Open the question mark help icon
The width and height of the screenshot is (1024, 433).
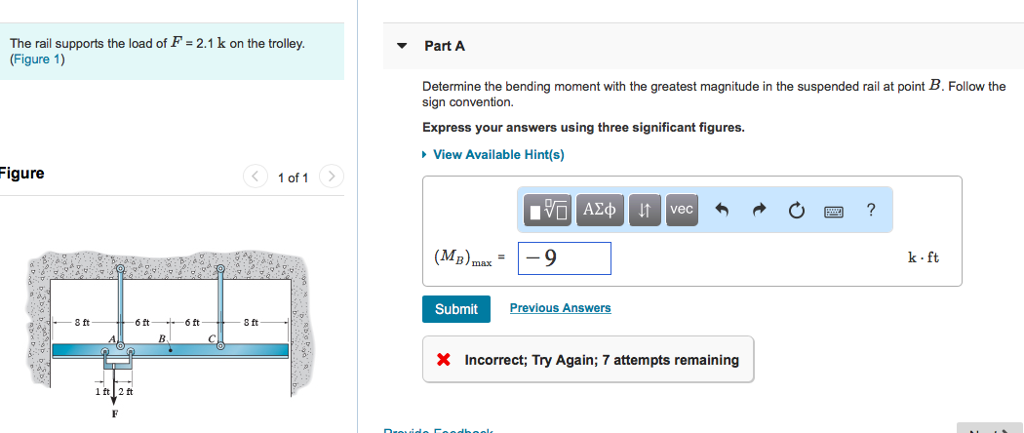871,210
